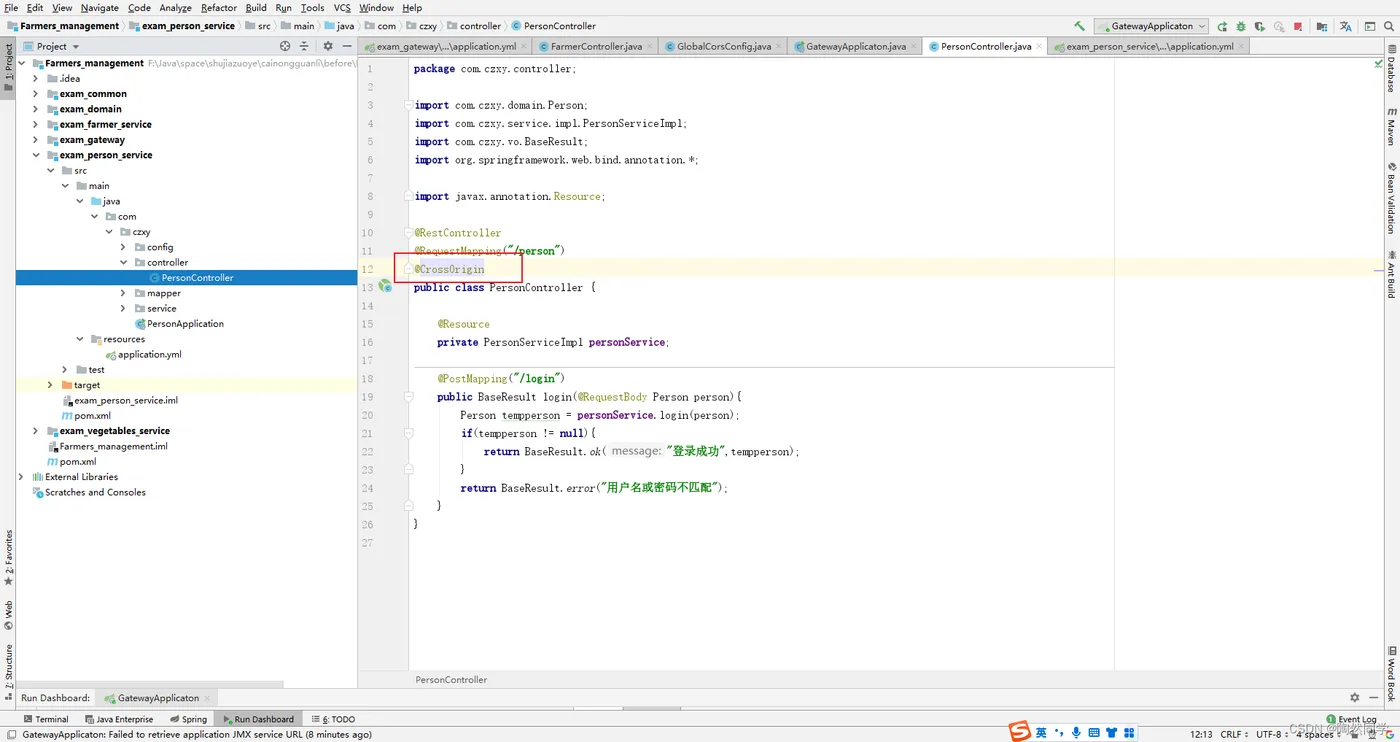Open the 6: TODO tool window
The width and height of the screenshot is (1400, 742).
tap(333, 719)
